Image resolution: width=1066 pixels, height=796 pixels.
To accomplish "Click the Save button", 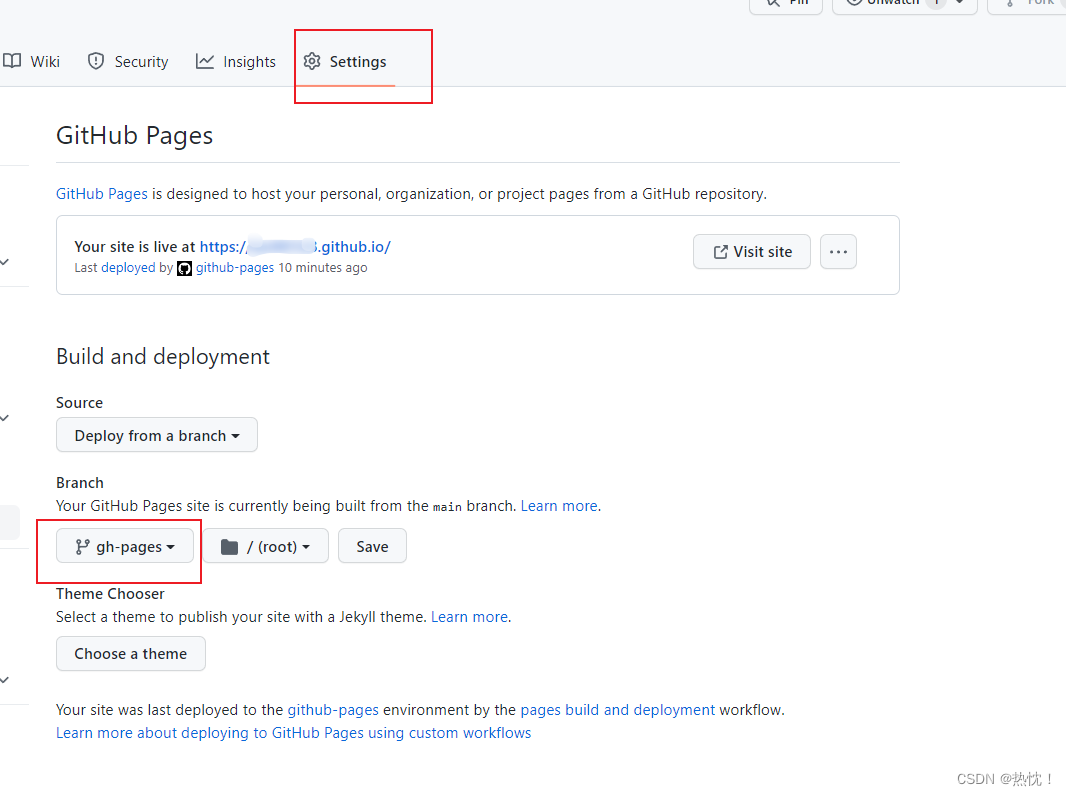I will click(372, 547).
